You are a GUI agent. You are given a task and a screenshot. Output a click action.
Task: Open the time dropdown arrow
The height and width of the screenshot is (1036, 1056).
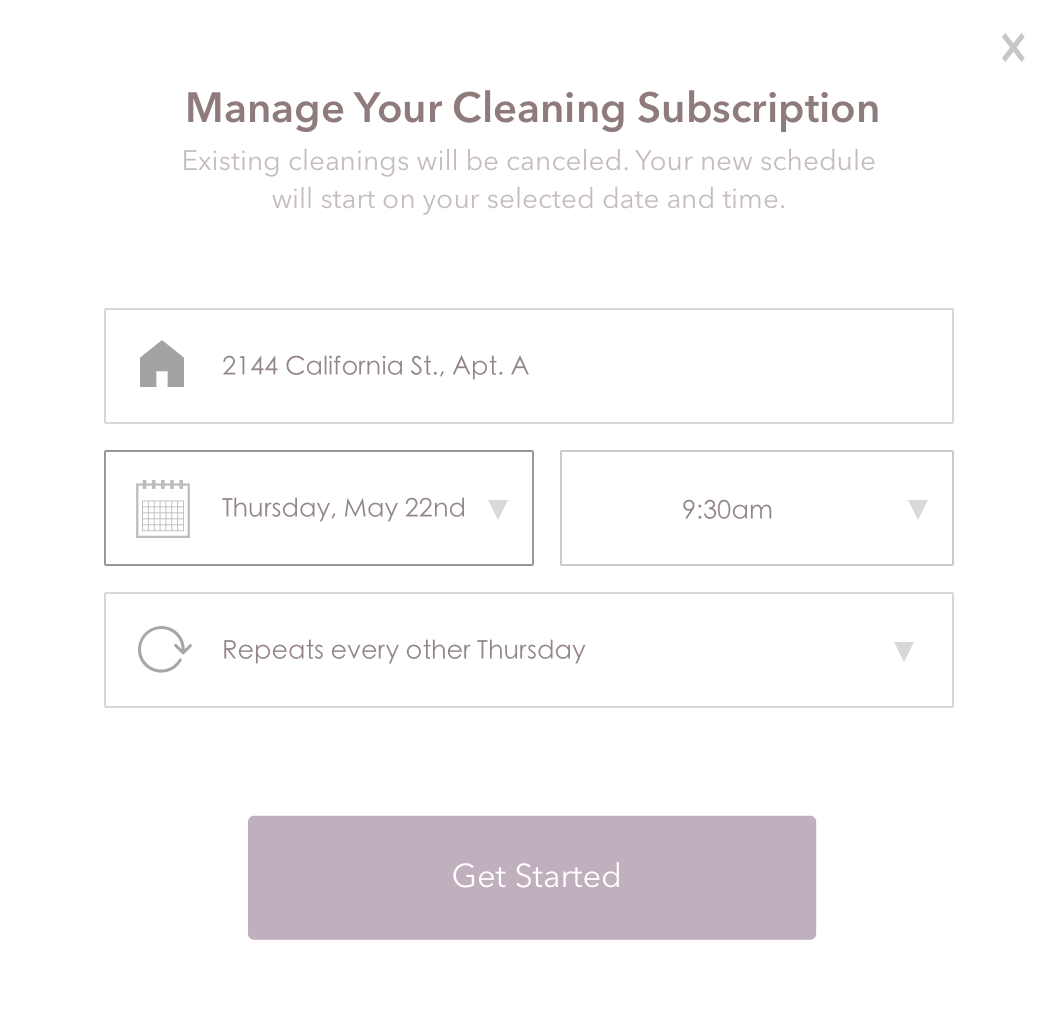[917, 510]
